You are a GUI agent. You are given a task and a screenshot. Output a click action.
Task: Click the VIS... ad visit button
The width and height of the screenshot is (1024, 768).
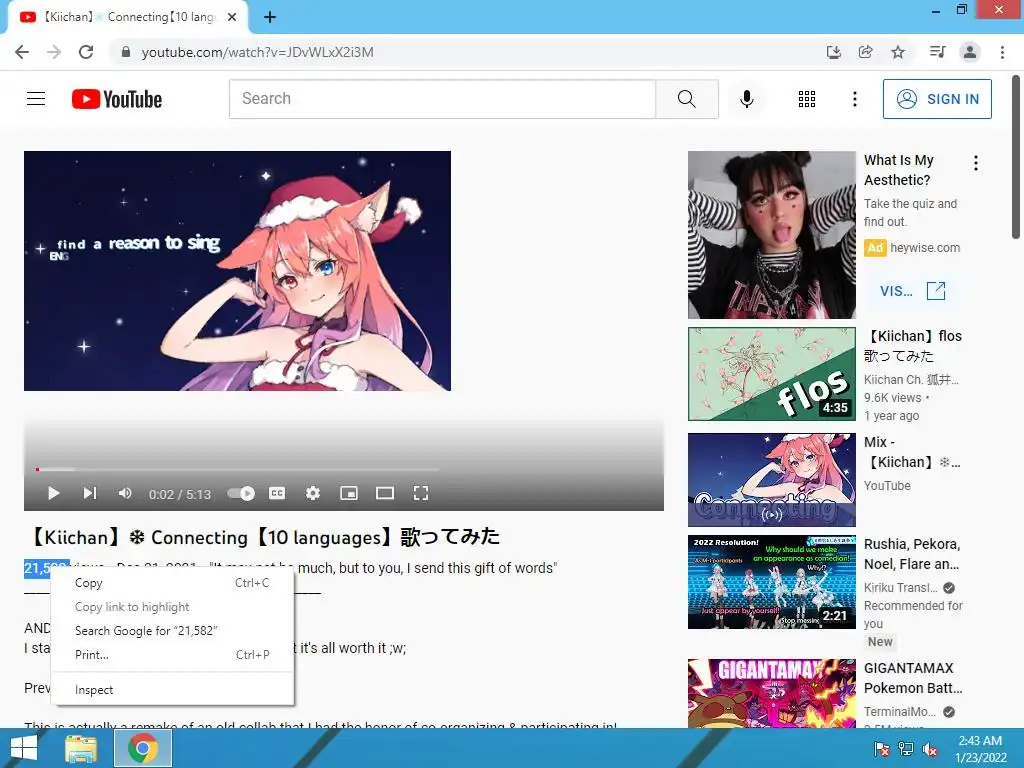(x=913, y=291)
